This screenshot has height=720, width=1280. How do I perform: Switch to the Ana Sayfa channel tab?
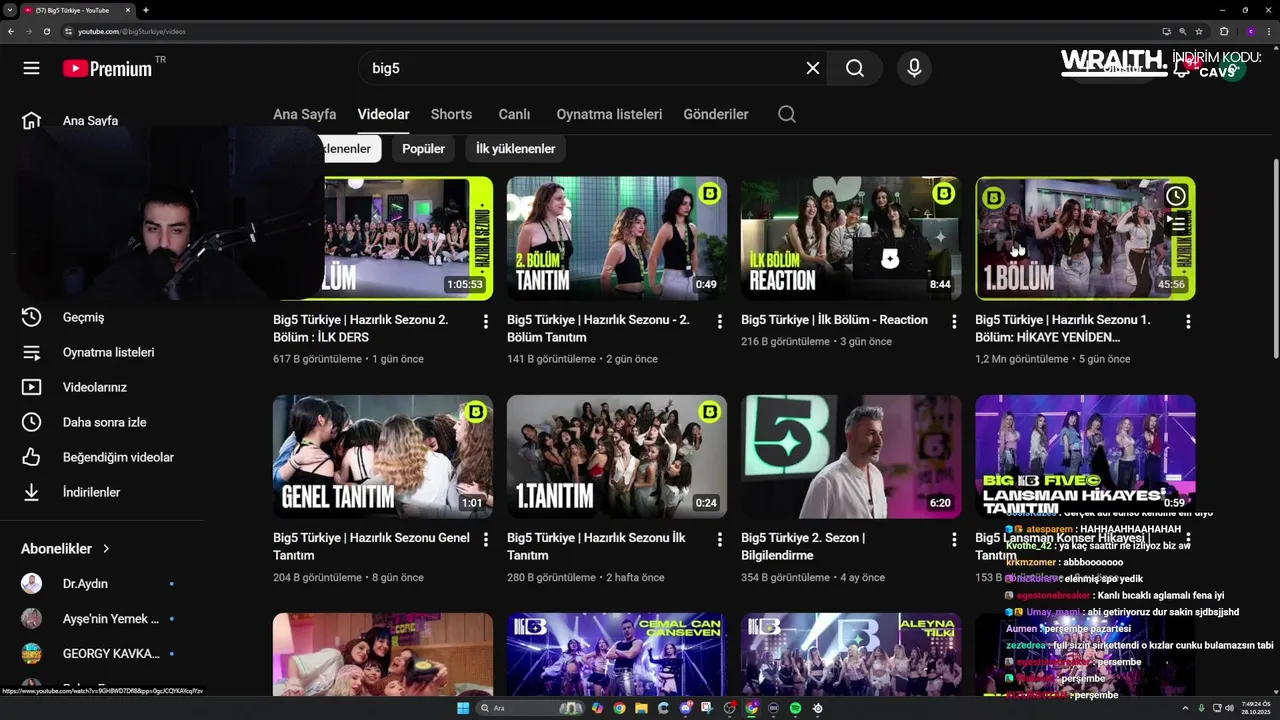304,114
